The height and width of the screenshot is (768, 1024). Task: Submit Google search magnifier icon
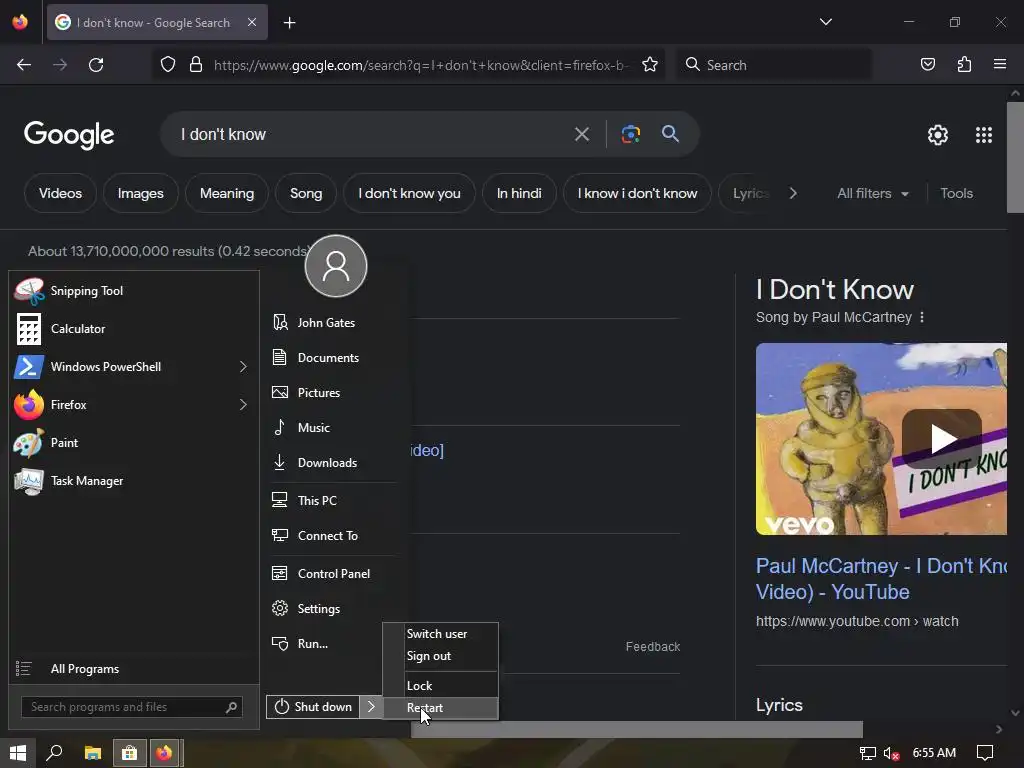tap(670, 135)
